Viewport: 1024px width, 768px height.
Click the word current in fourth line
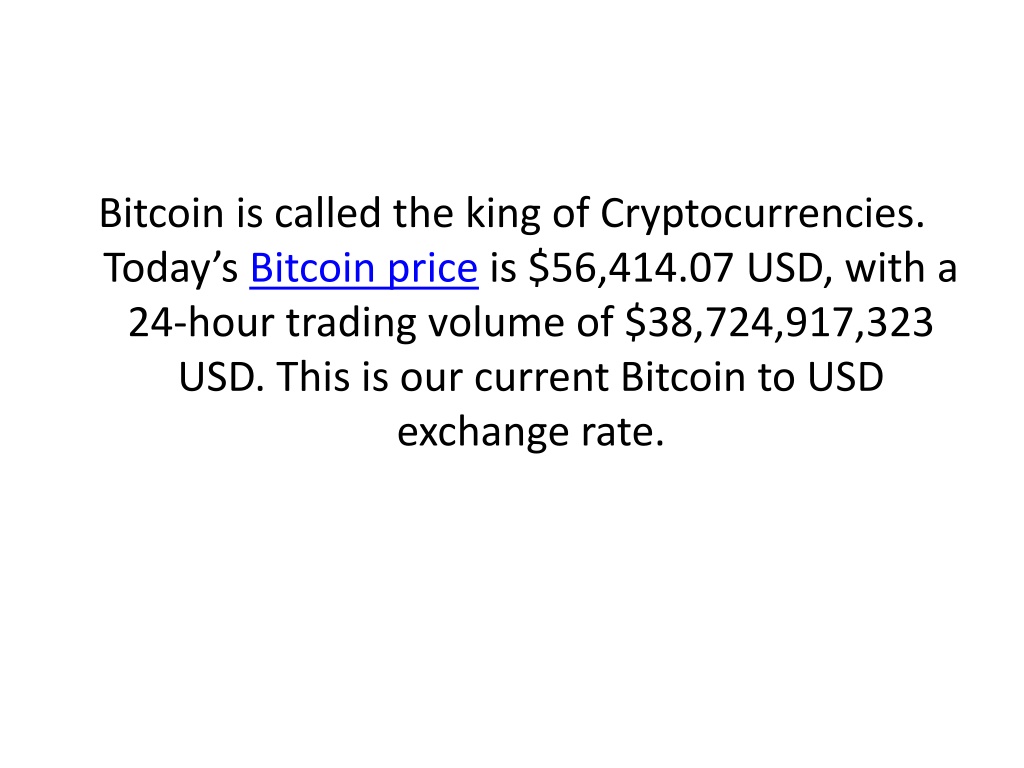pos(542,377)
